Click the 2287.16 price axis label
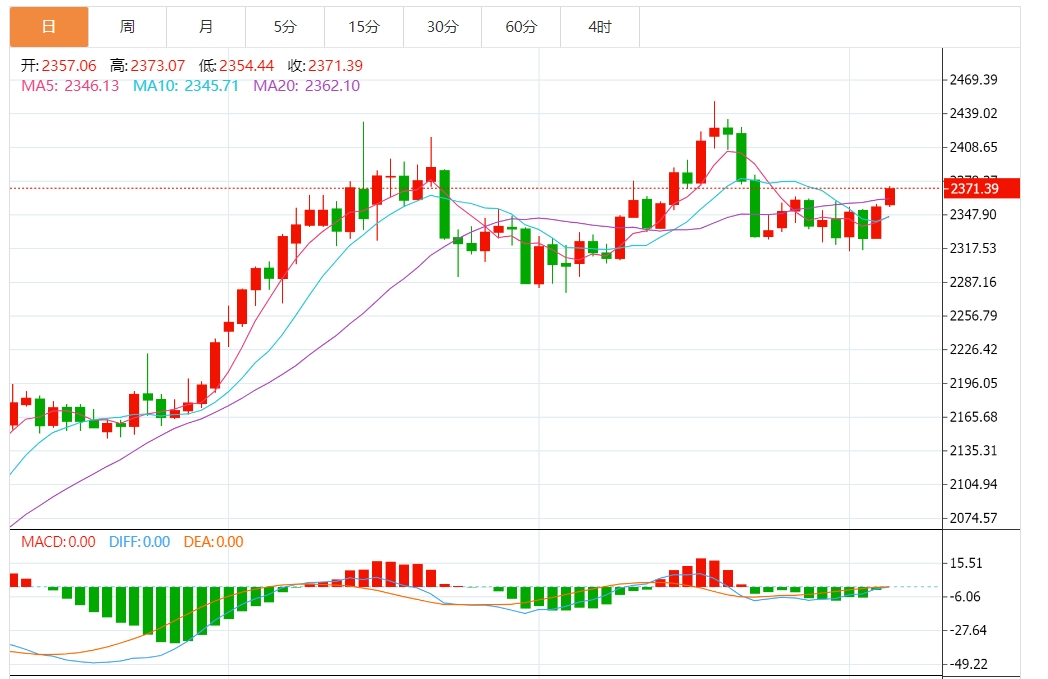 973,282
